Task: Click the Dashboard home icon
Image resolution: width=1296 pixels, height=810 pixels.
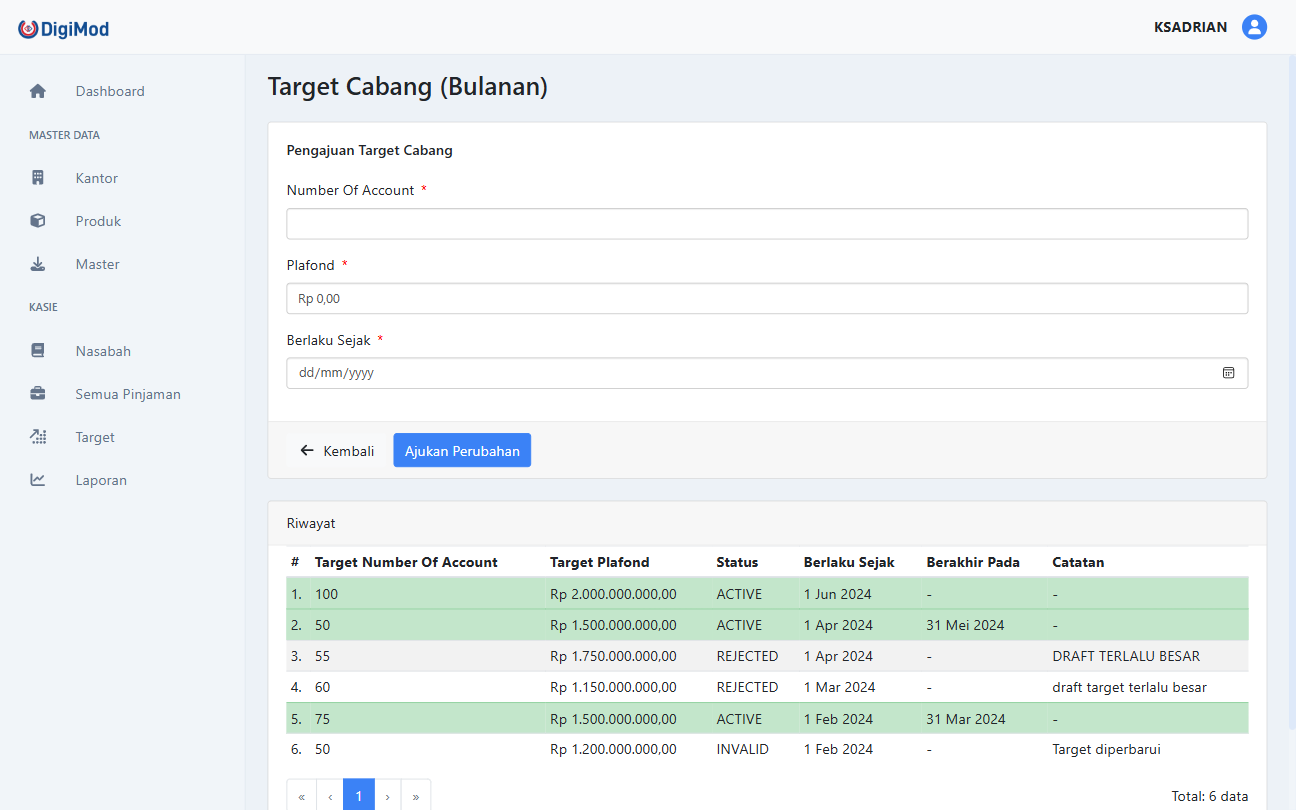Action: (38, 91)
